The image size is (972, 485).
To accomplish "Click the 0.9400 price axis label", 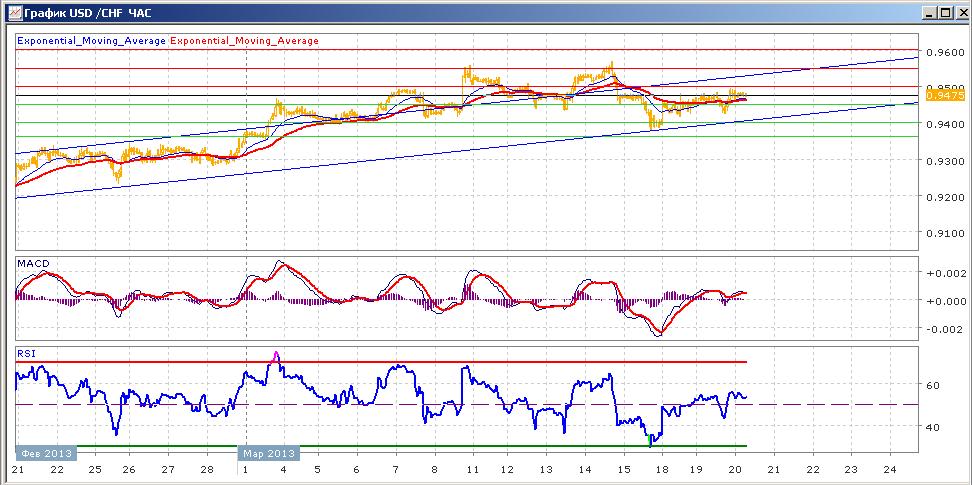I will (x=943, y=125).
